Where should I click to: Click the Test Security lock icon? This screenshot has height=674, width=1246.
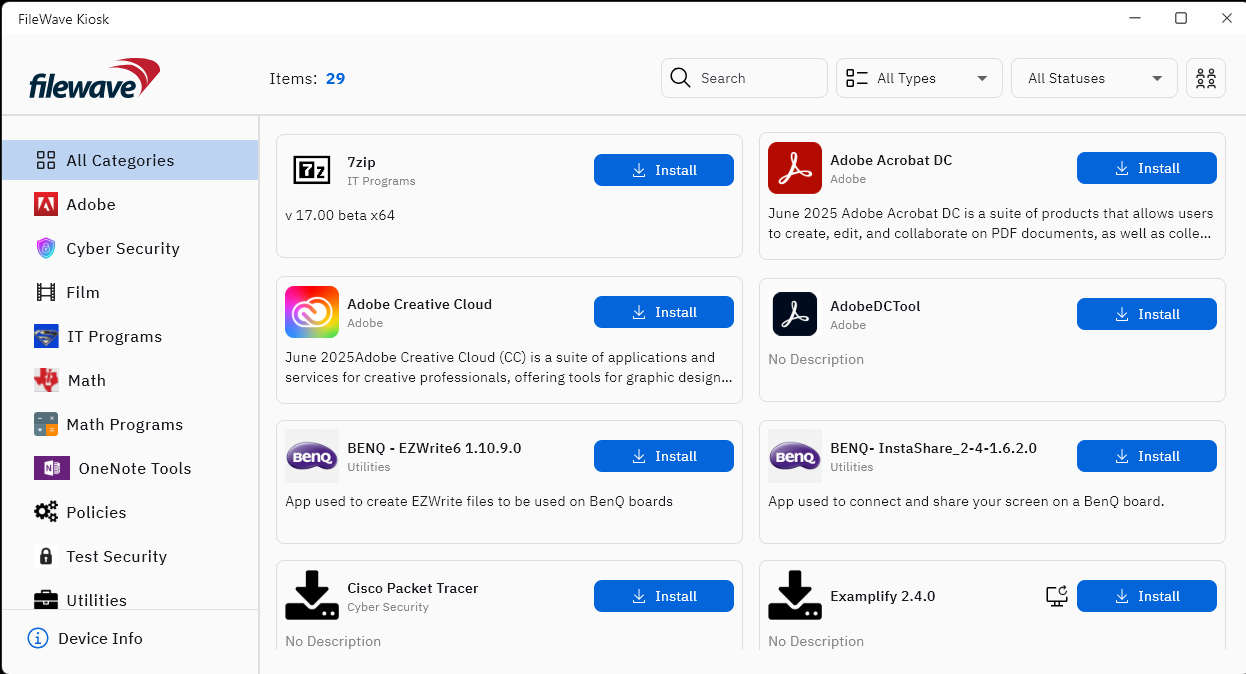pyautogui.click(x=46, y=556)
